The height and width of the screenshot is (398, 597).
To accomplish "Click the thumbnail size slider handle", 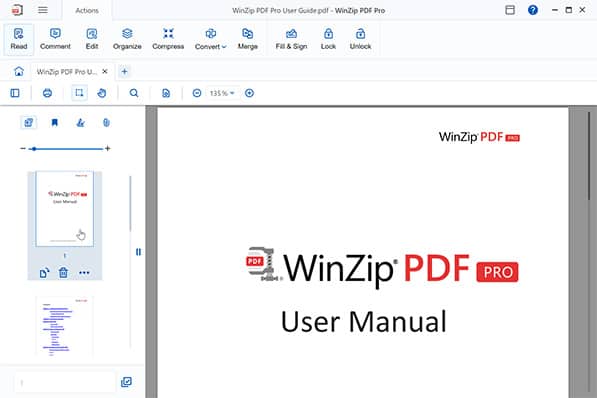I will [34, 149].
